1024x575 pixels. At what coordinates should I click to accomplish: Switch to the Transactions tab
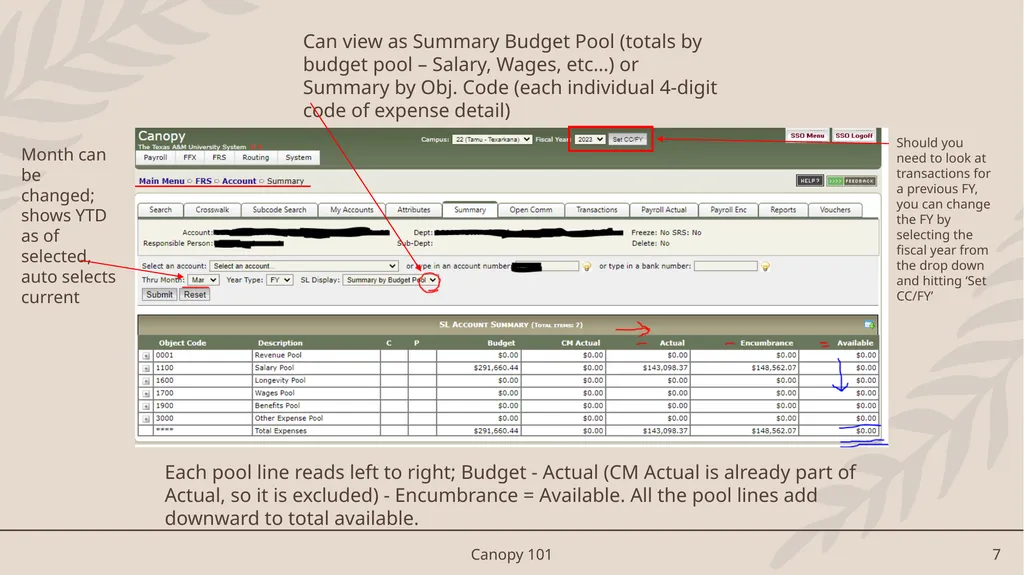pyautogui.click(x=597, y=210)
